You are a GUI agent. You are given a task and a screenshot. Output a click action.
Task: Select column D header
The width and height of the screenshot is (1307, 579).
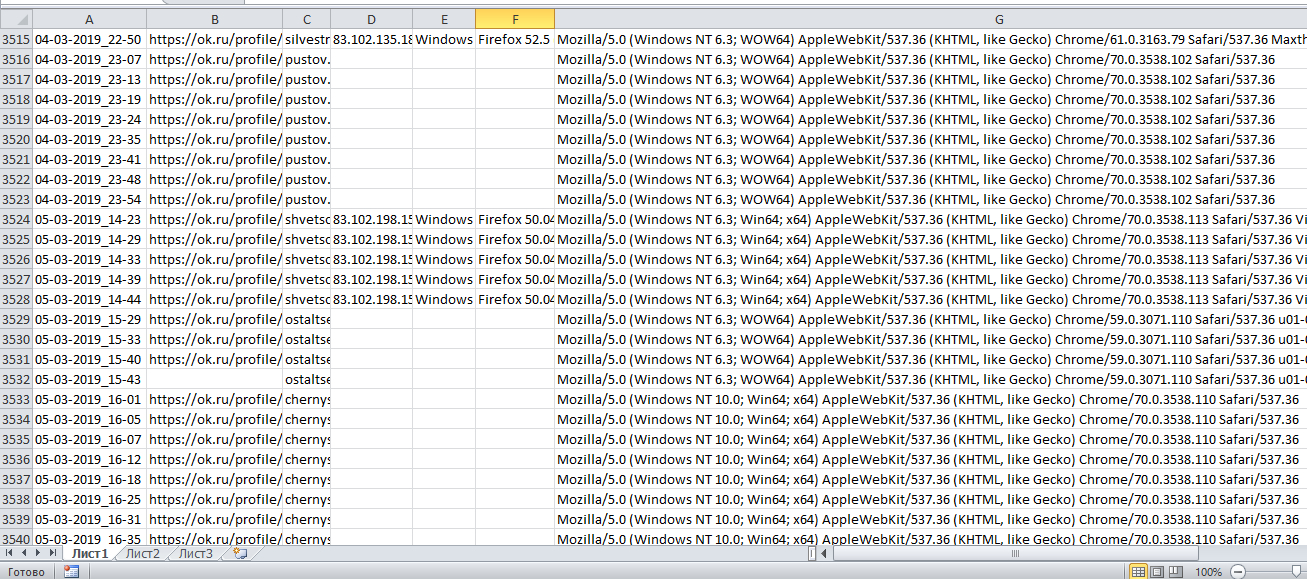pyautogui.click(x=372, y=19)
